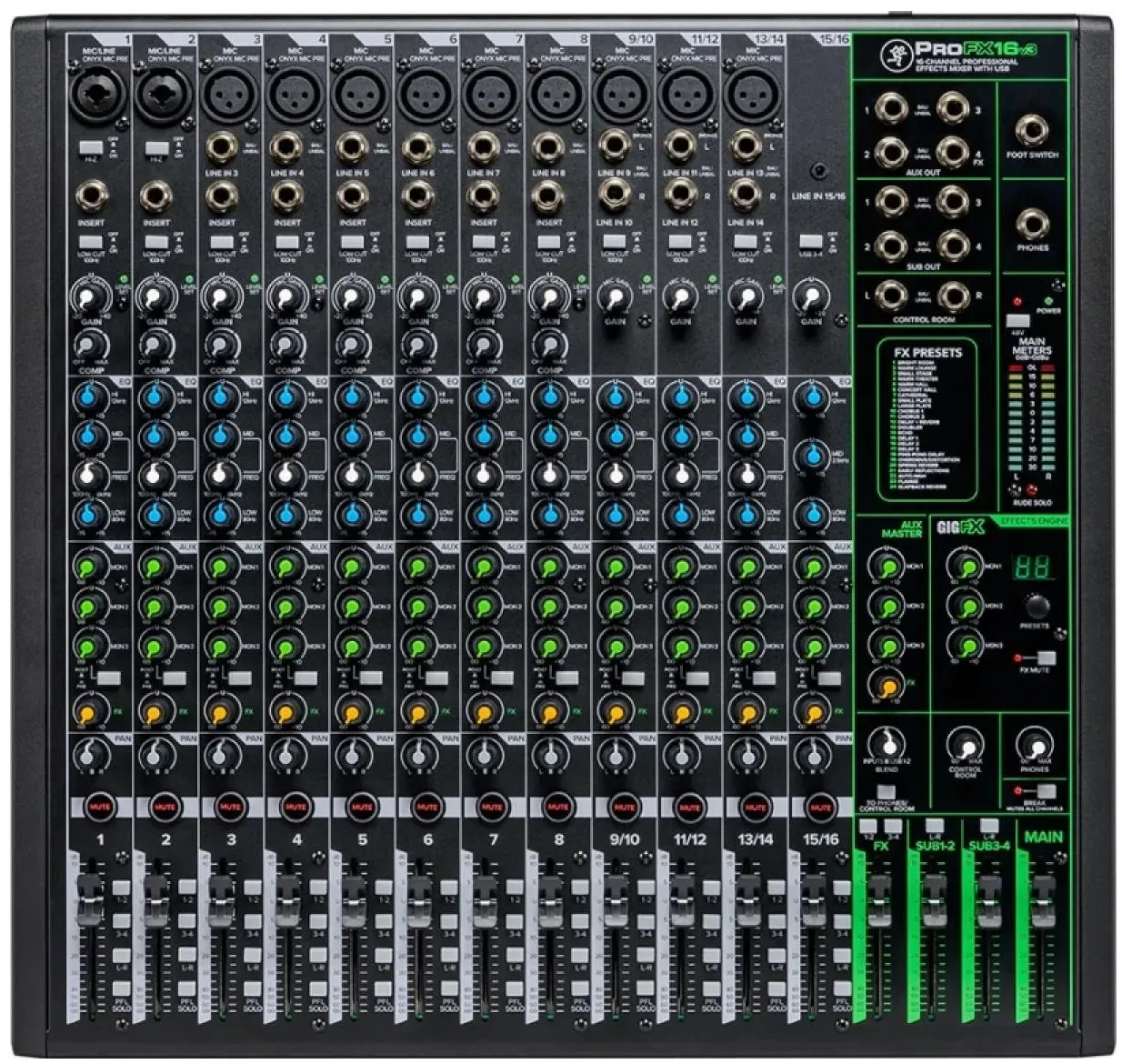
Task: Assign channel 2 to sub 1-2
Action: pyautogui.click(x=187, y=887)
